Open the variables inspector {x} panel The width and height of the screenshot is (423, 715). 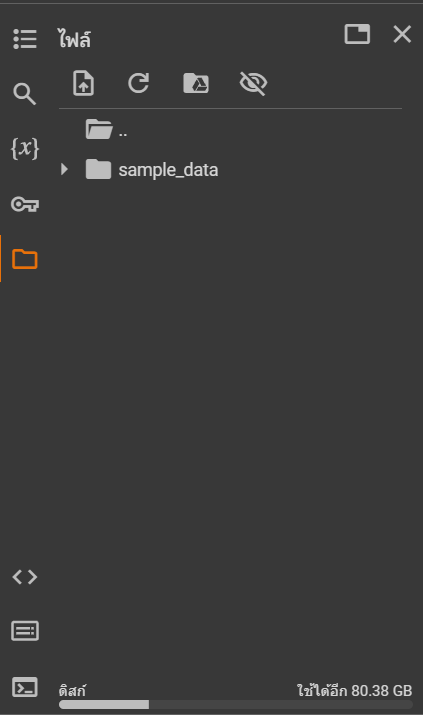pyautogui.click(x=25, y=149)
